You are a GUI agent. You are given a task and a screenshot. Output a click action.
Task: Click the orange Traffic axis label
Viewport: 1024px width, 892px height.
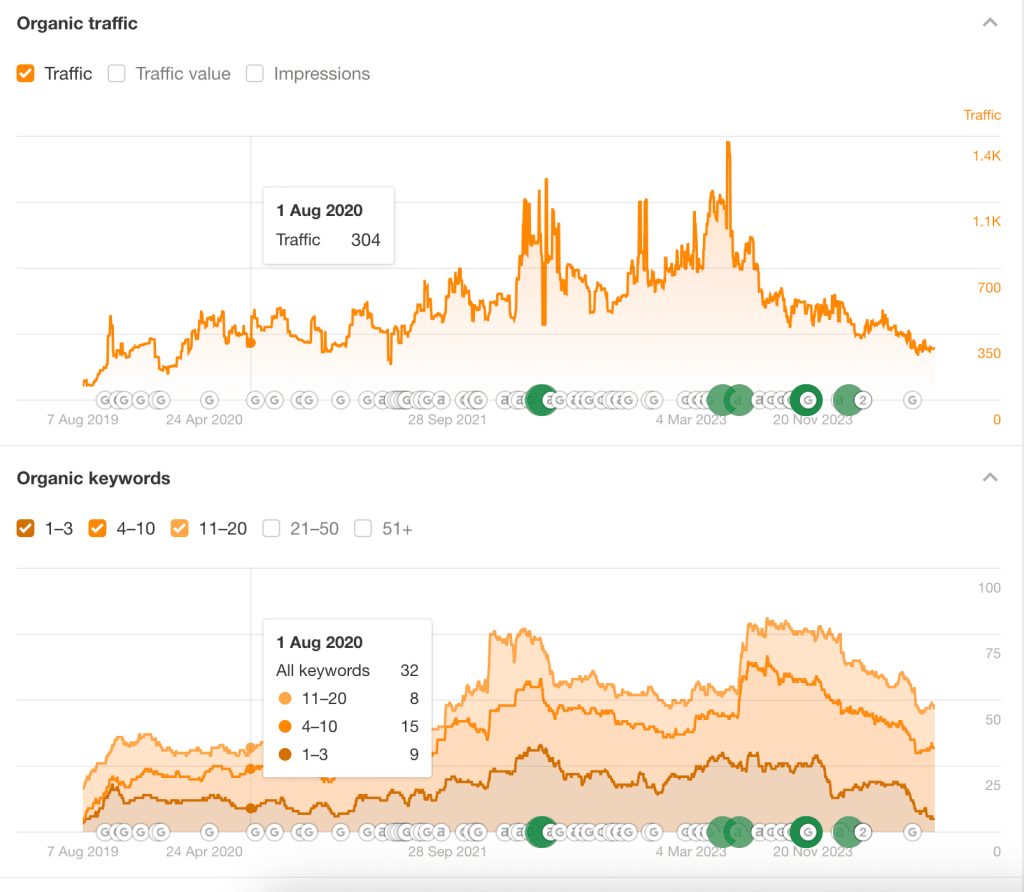982,115
